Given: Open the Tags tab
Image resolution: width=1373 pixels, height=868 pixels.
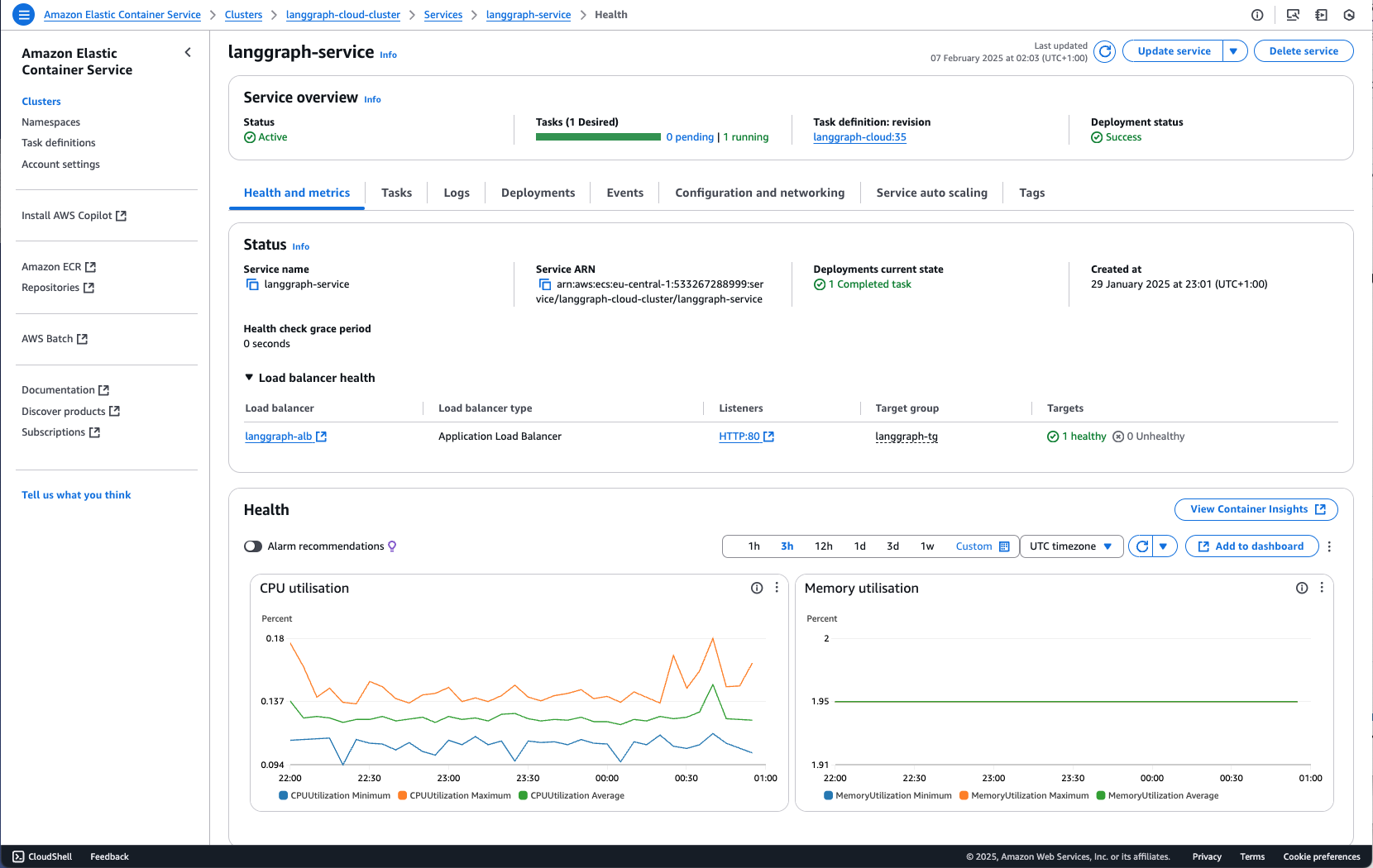Looking at the screenshot, I should click(x=1031, y=193).
